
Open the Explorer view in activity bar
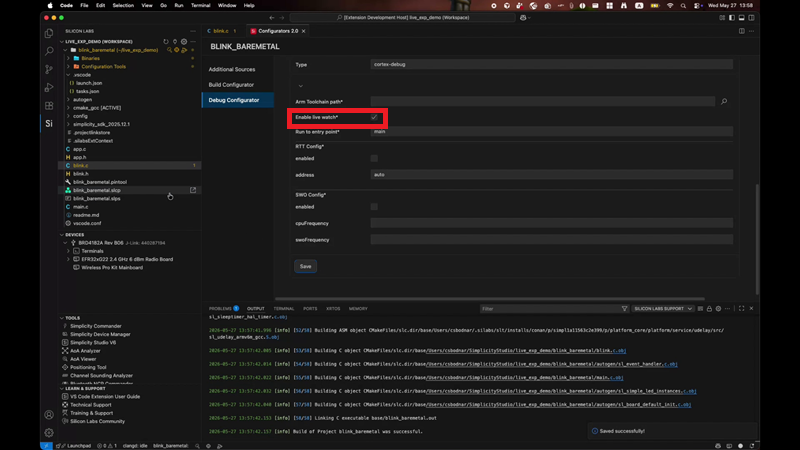[x=49, y=33]
